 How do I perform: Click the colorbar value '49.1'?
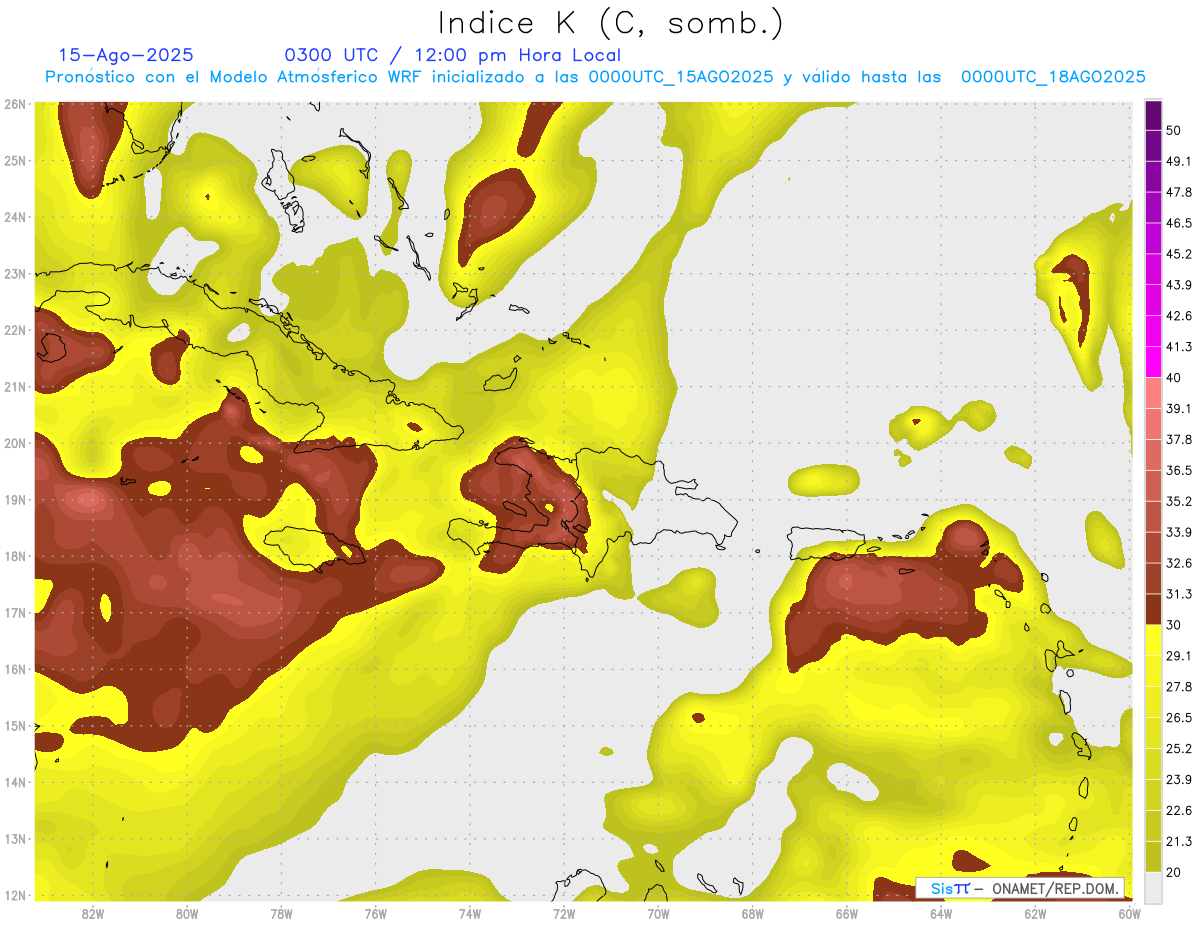coord(1179,161)
